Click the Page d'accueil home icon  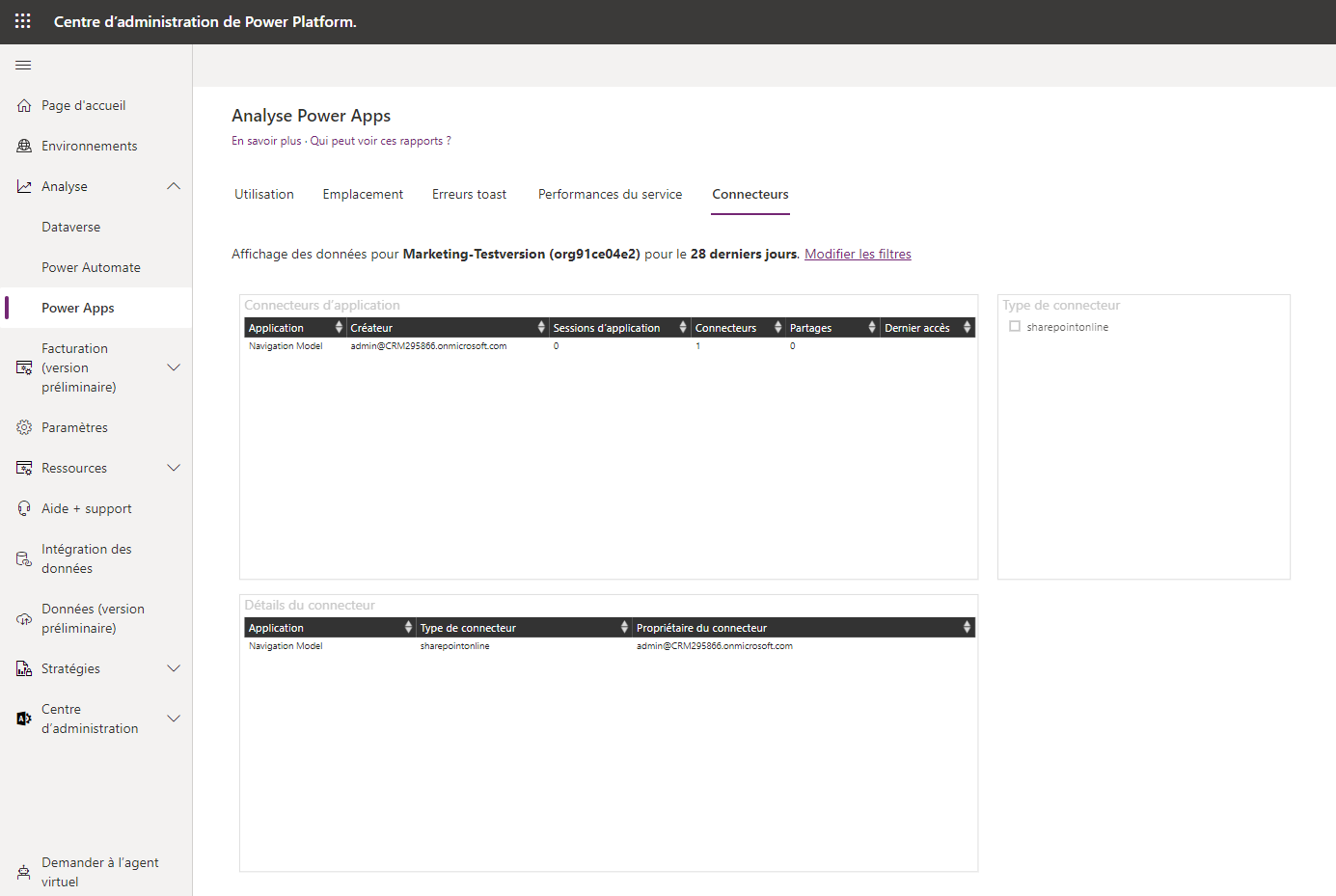tap(24, 106)
